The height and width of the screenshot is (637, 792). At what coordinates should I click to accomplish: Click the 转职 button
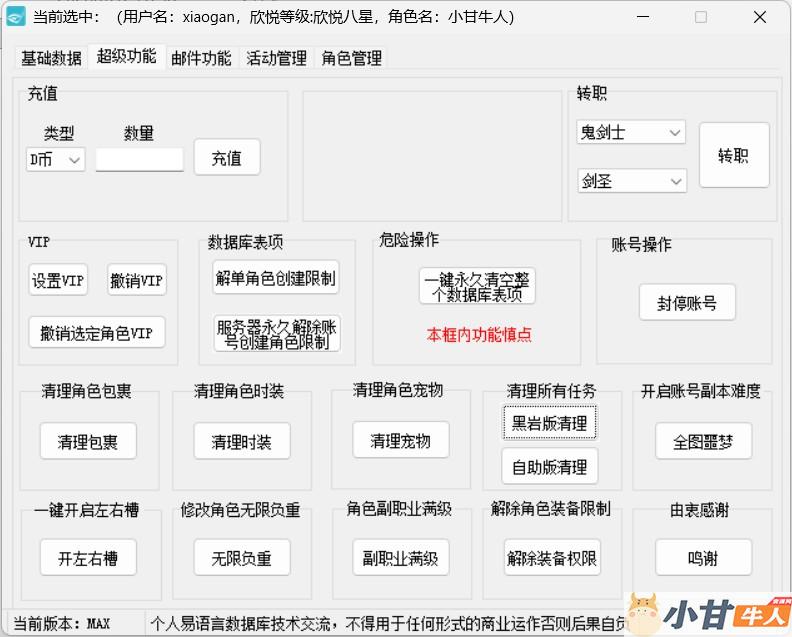click(x=734, y=155)
